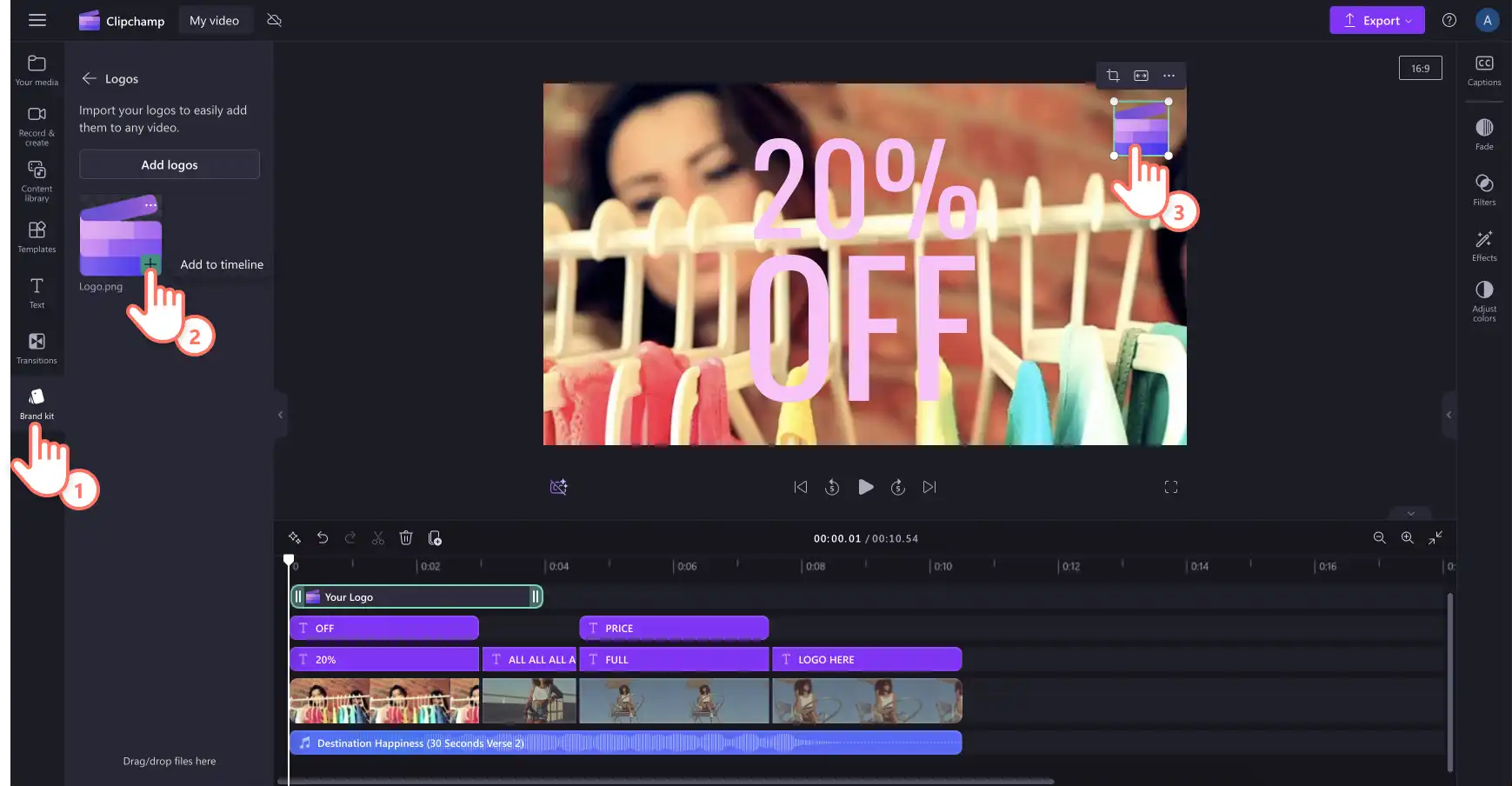Select the PRICE text clip
Screen dimensions: 1512x786
[674, 628]
